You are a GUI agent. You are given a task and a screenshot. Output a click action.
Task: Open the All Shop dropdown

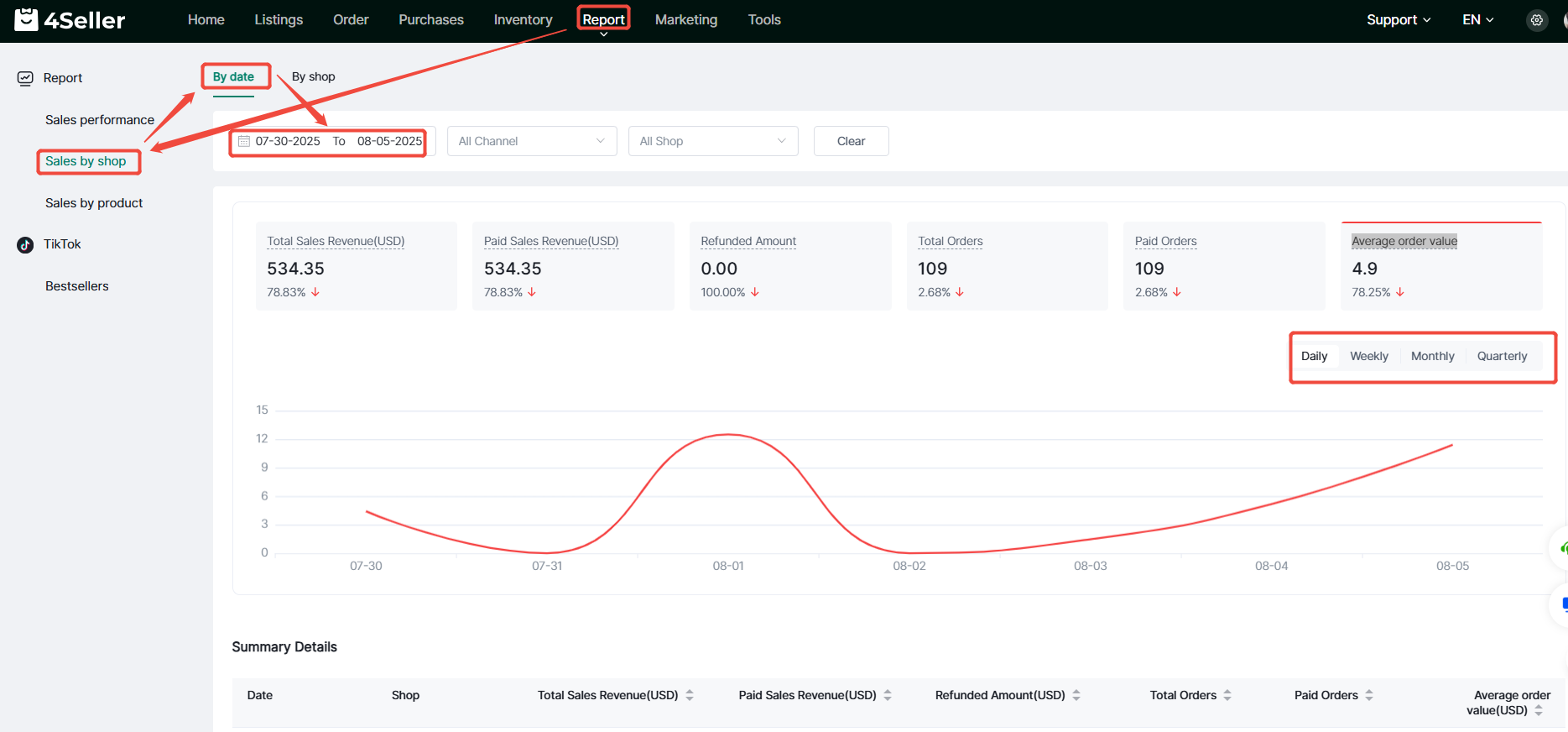pyautogui.click(x=713, y=141)
